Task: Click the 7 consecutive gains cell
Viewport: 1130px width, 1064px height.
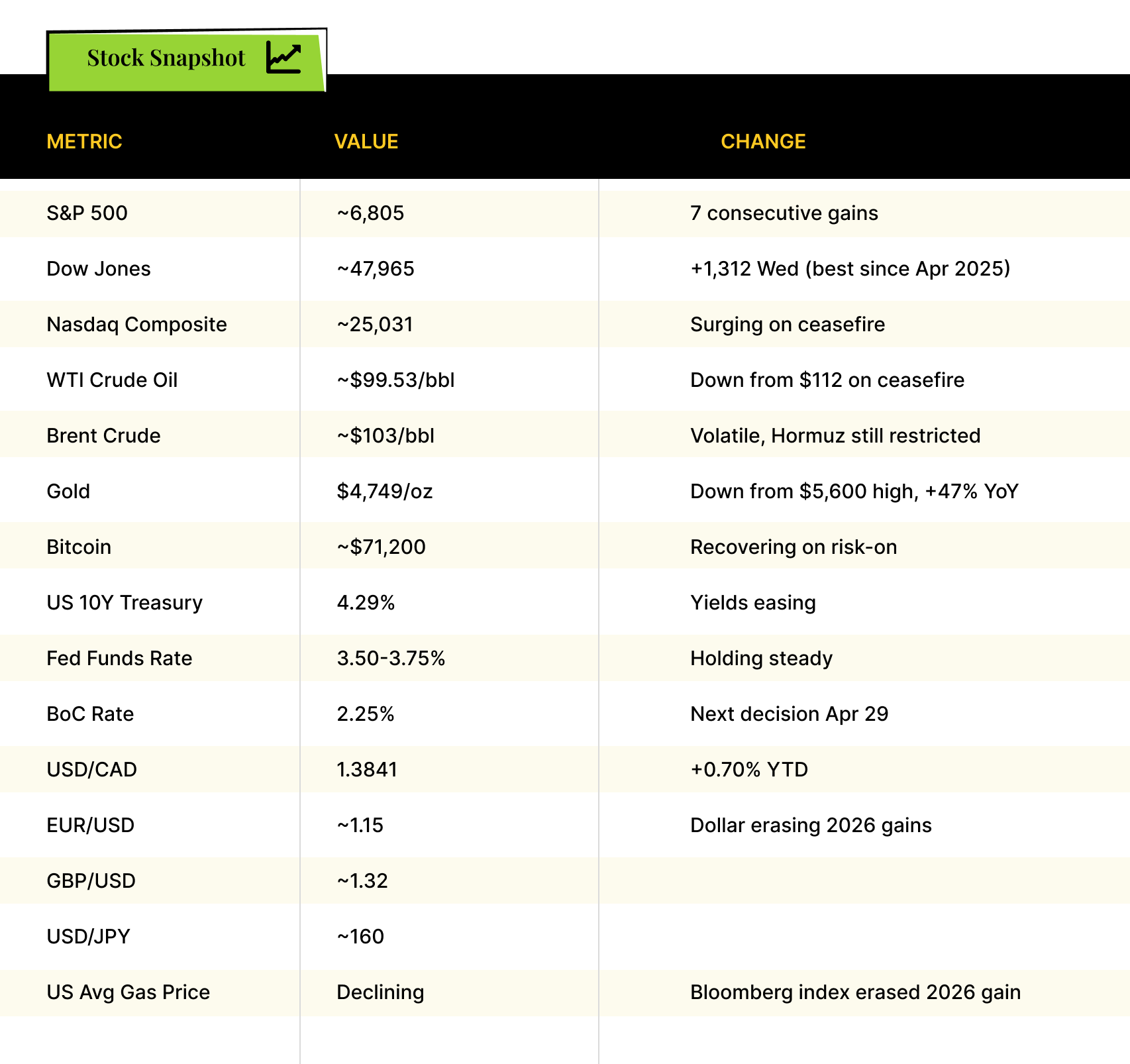Action: point(784,213)
